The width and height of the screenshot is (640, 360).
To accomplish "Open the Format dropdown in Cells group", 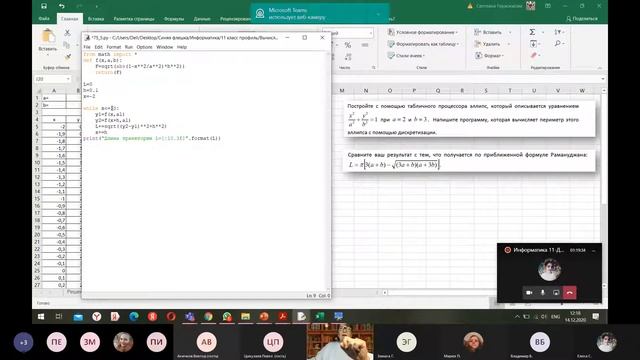I will point(490,56).
